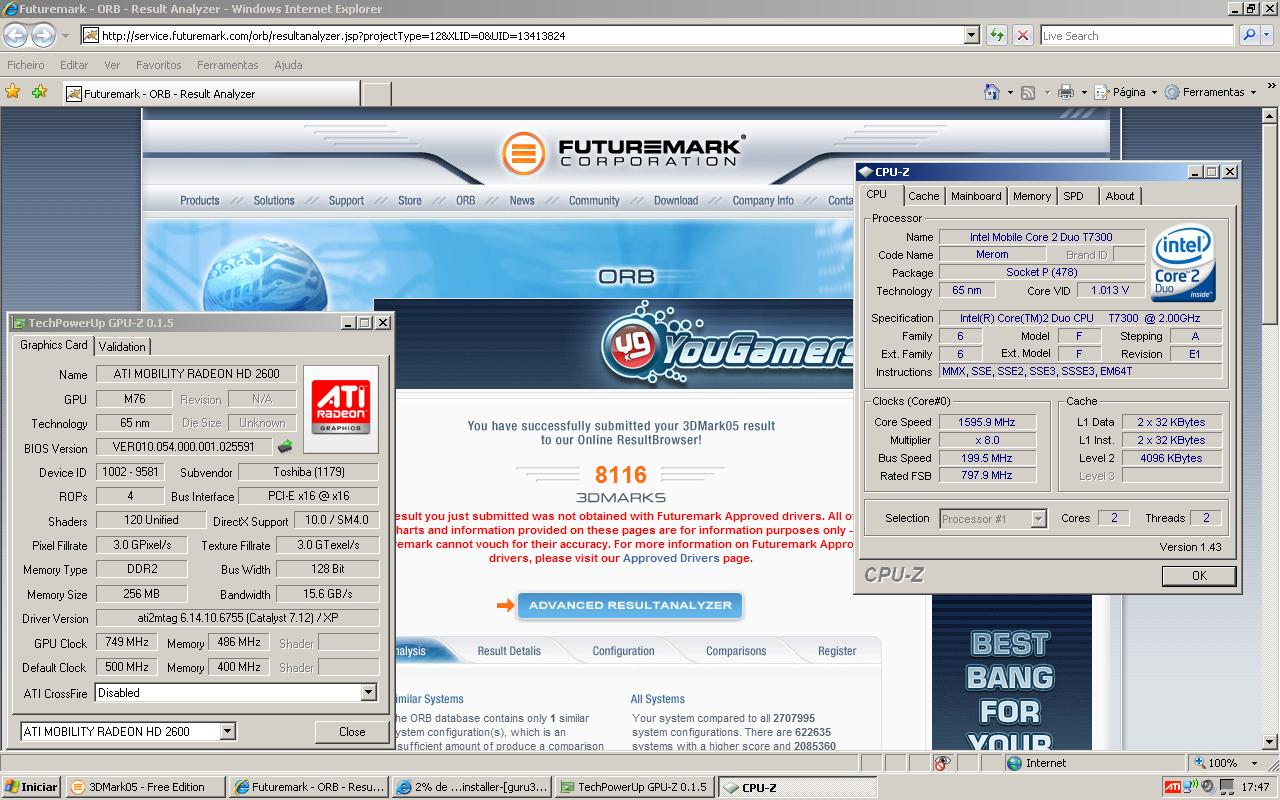The height and width of the screenshot is (800, 1280).
Task: Switch to Mainboard tab in CPU-Z
Action: tap(975, 196)
